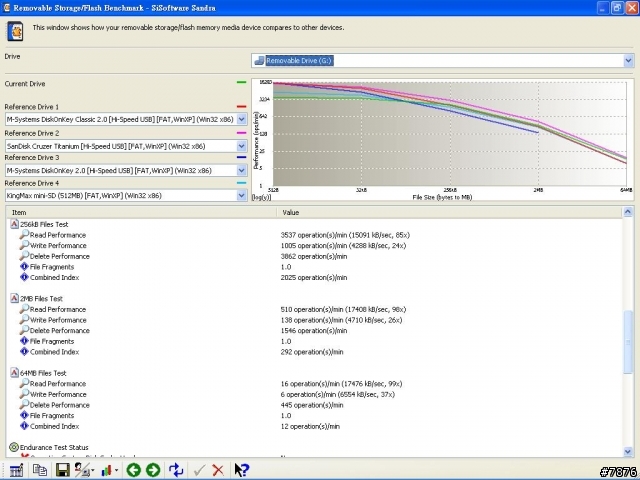This screenshot has height=480, width=640.
Task: Click the performance graph chart
Action: [442, 139]
